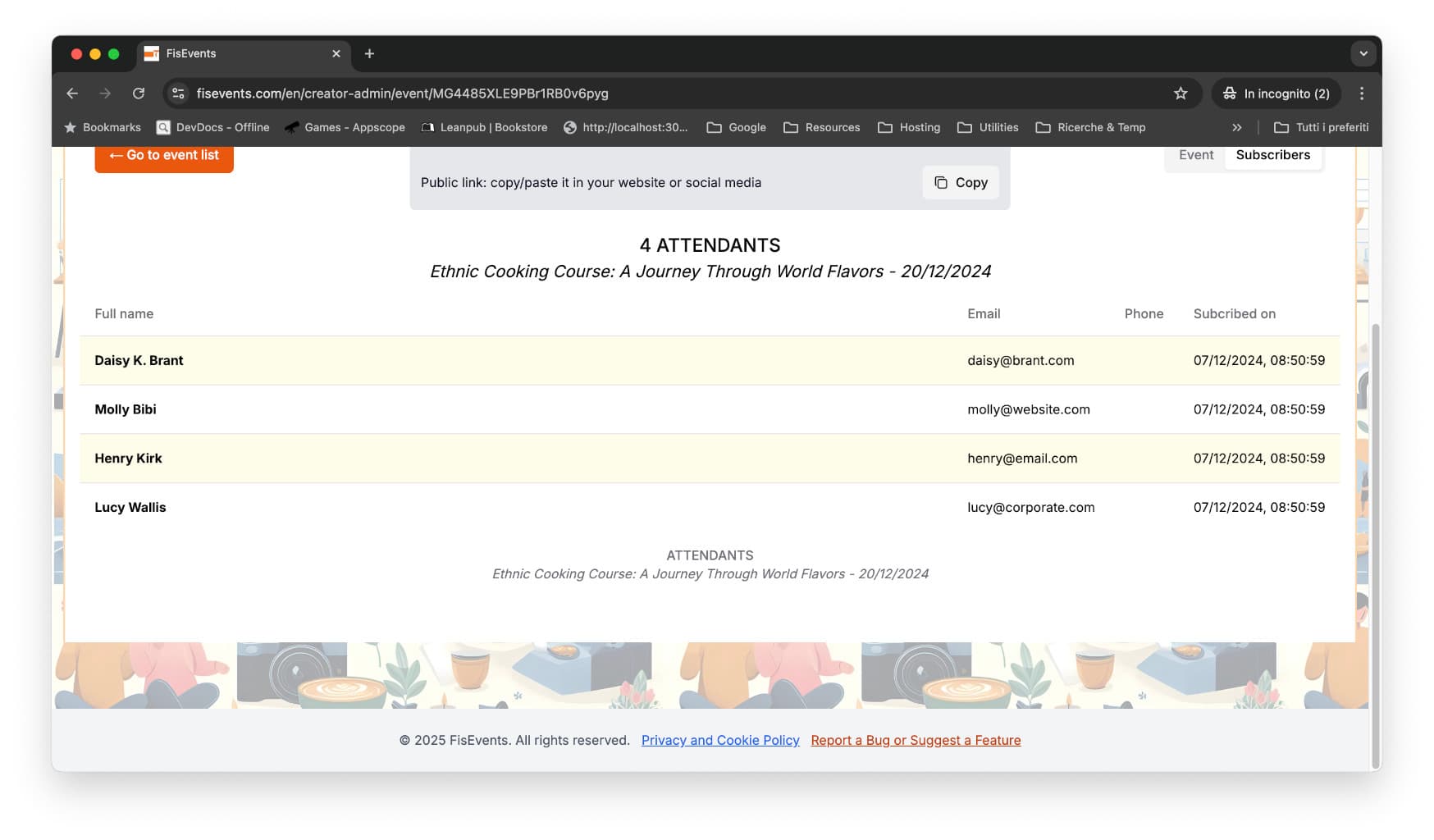Open the Ricerche & Temp folder

(1090, 127)
